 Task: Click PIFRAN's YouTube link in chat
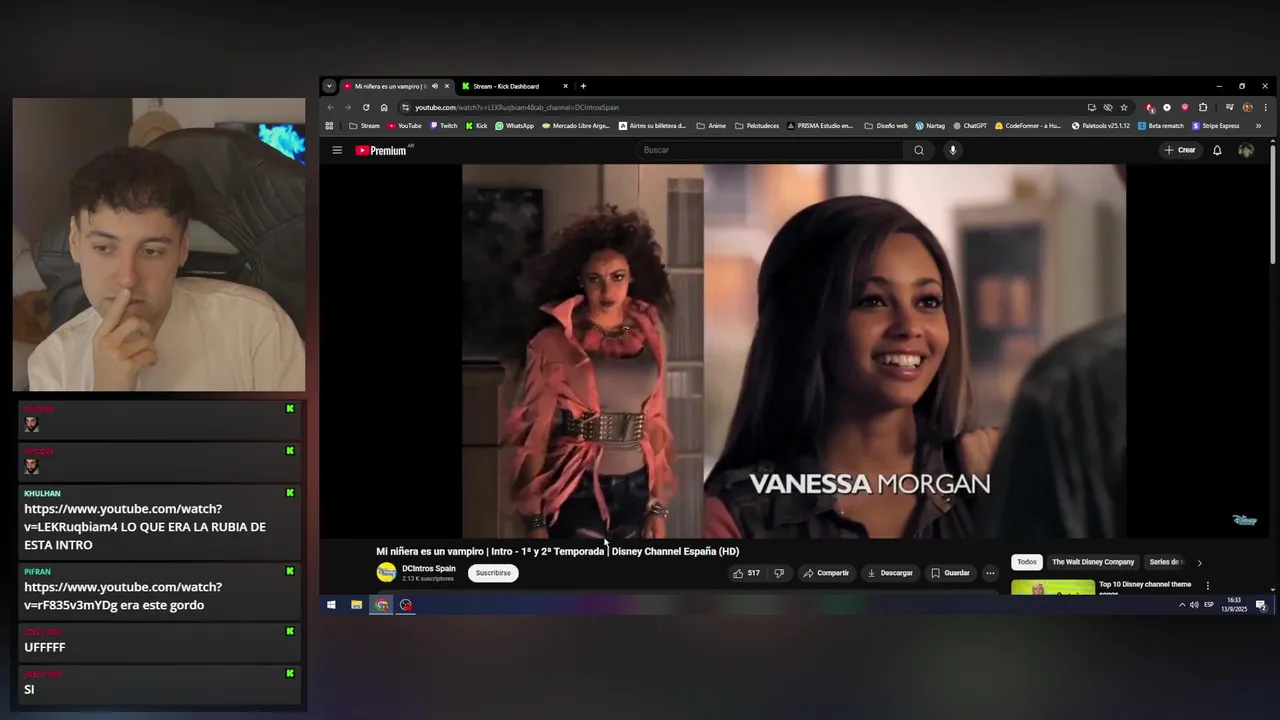coord(123,595)
